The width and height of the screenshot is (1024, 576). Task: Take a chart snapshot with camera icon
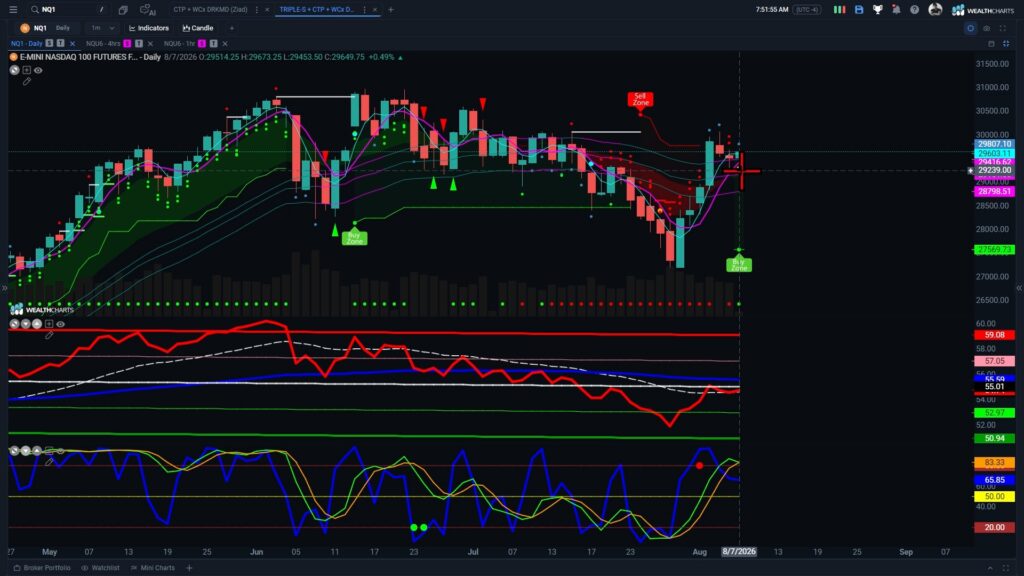(x=987, y=28)
